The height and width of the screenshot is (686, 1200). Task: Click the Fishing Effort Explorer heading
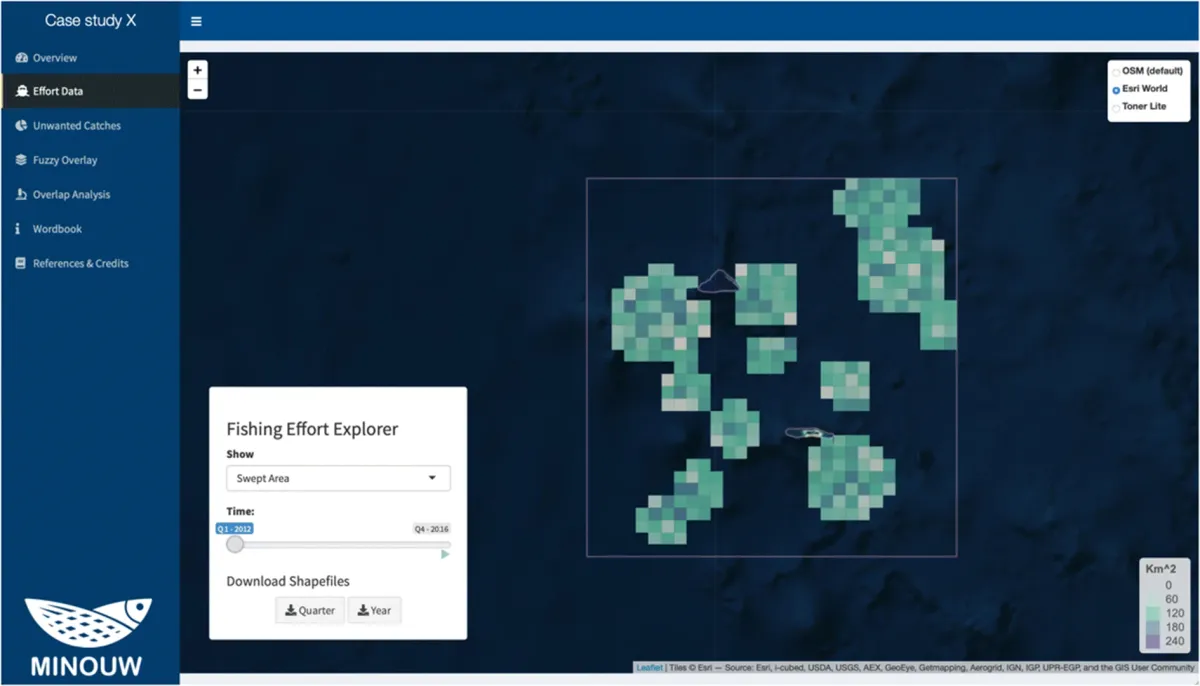(312, 429)
